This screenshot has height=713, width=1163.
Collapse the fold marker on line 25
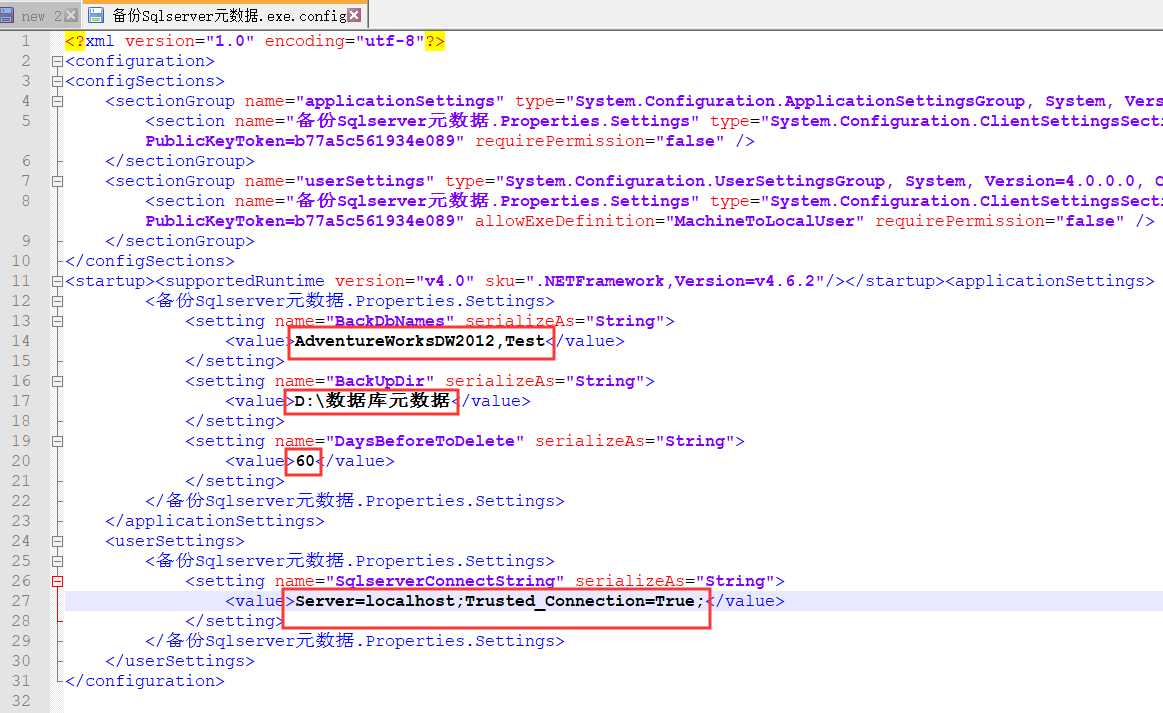57,562
